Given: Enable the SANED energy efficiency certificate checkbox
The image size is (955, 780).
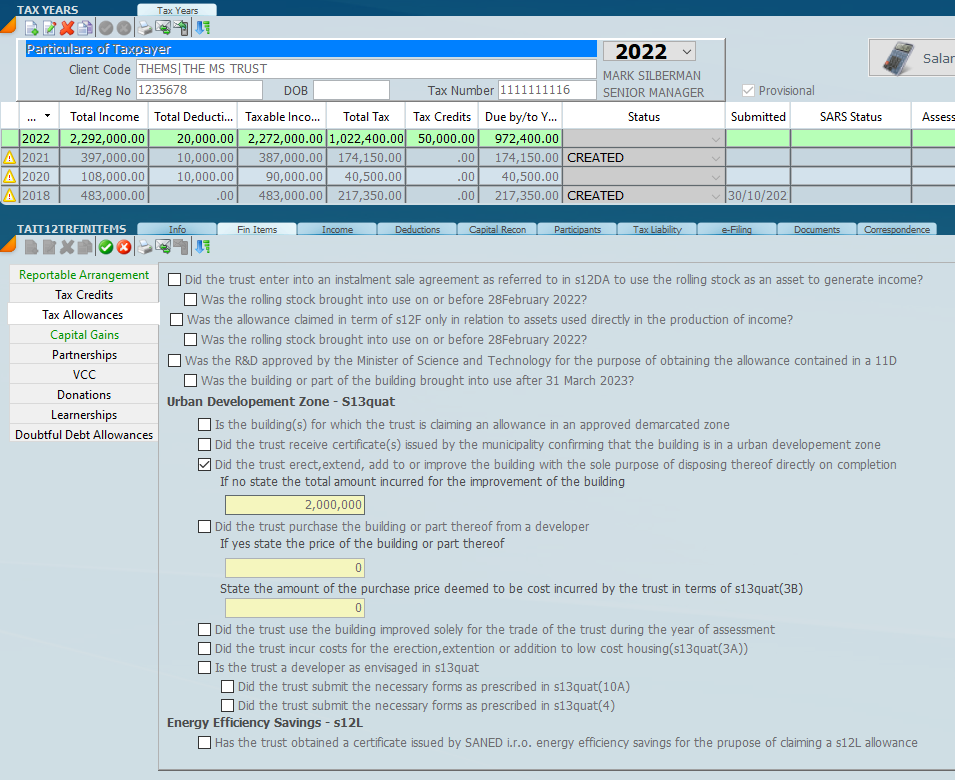Looking at the screenshot, I should [205, 743].
